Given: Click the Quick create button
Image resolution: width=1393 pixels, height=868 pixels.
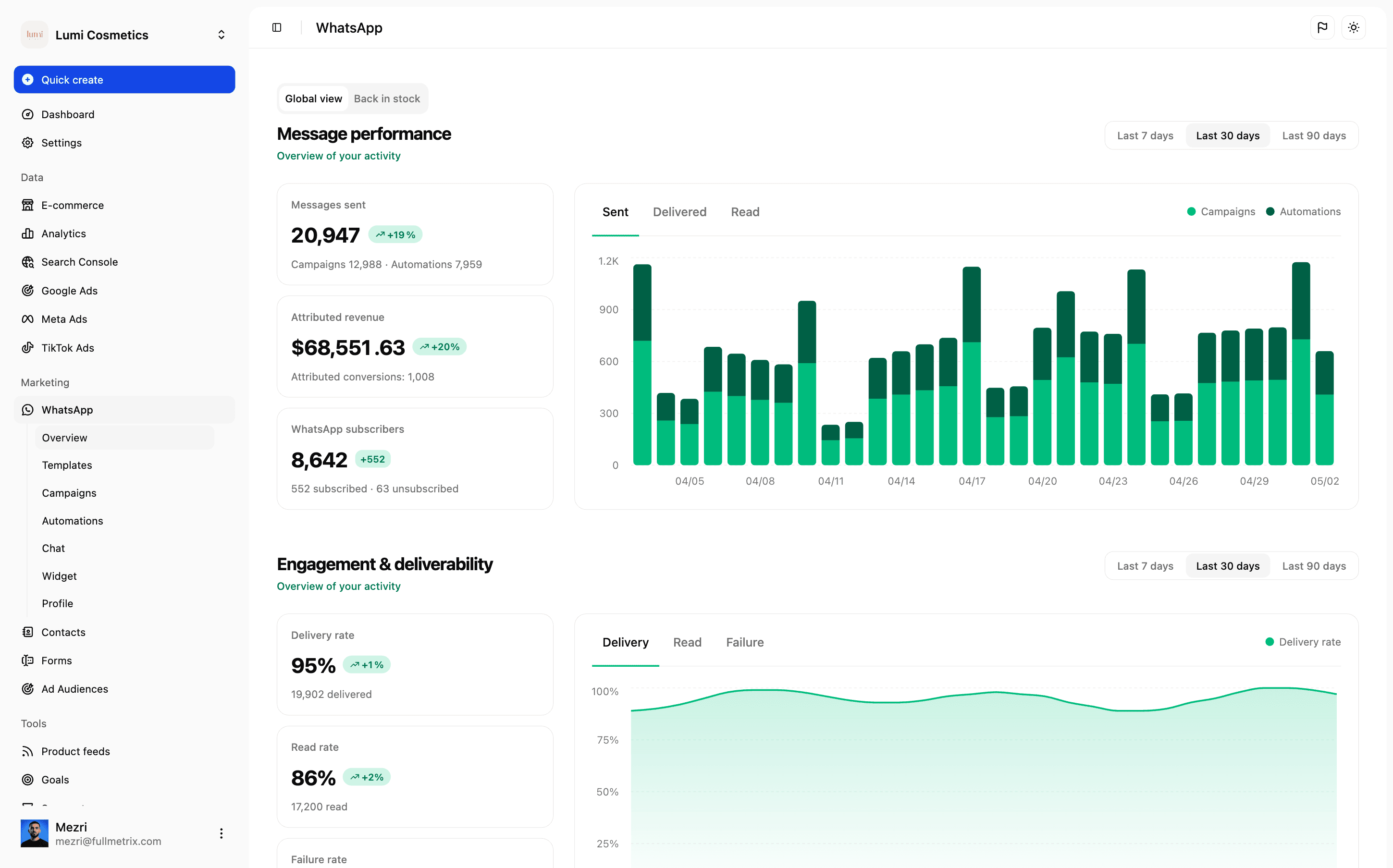Looking at the screenshot, I should coord(124,80).
